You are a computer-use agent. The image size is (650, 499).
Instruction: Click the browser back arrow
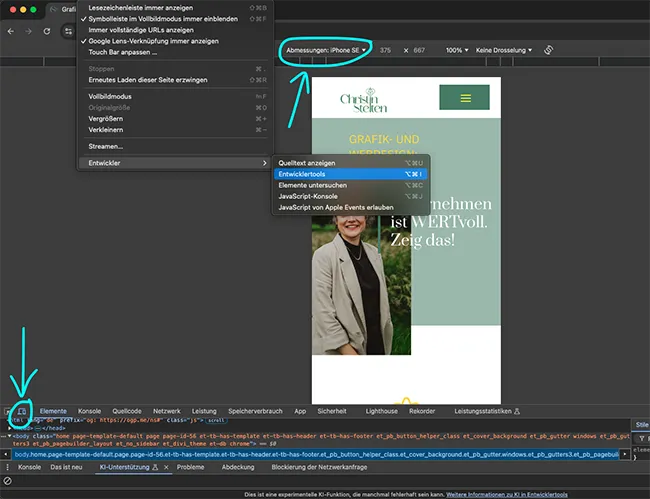point(11,31)
